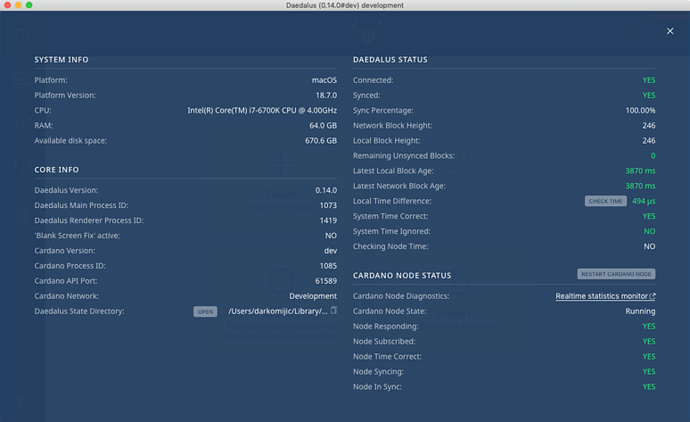Select the CARDANO NODE STATUS heading
Image resolution: width=690 pixels, height=422 pixels.
point(402,275)
